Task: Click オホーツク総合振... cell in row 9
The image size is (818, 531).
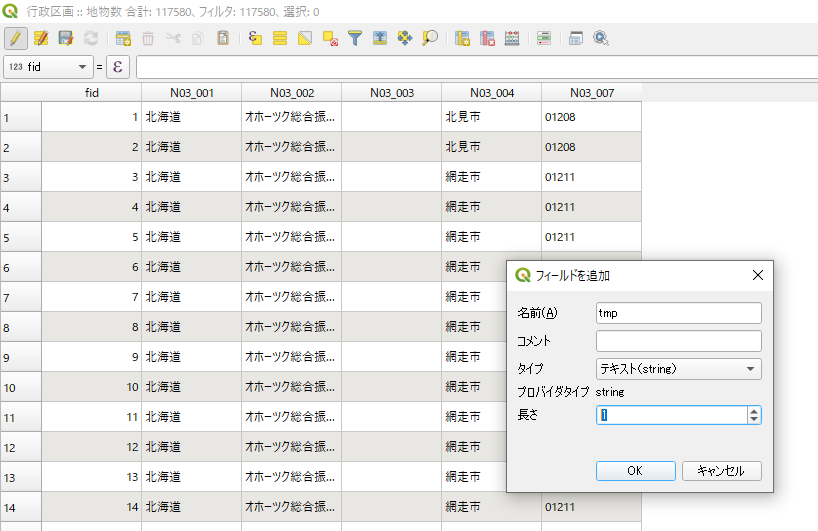Action: (x=292, y=357)
